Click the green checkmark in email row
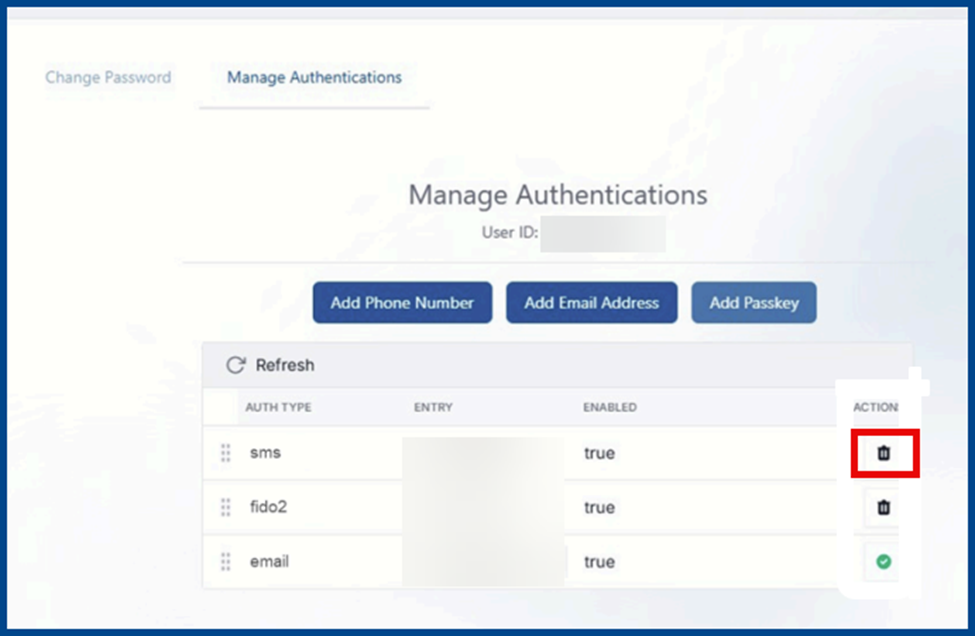 (883, 562)
